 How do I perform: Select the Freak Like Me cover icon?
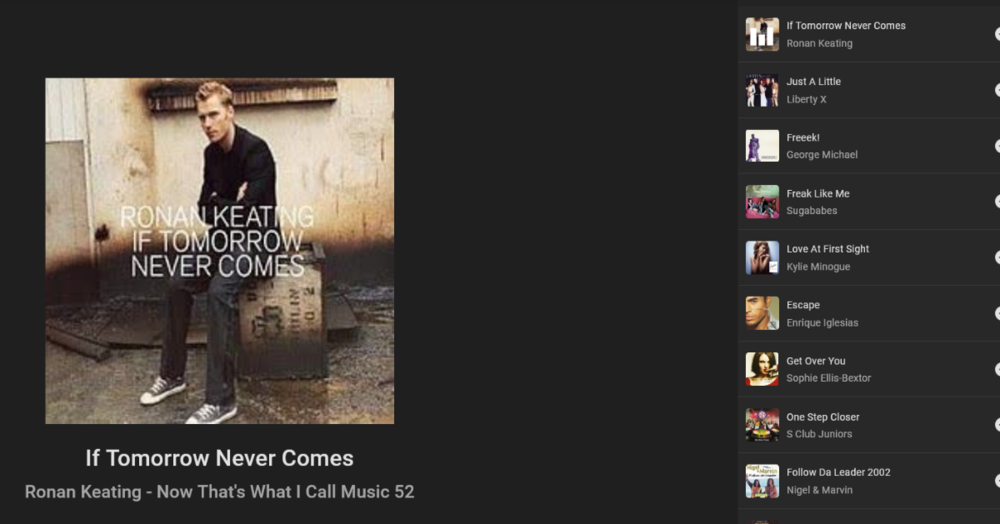click(x=762, y=201)
